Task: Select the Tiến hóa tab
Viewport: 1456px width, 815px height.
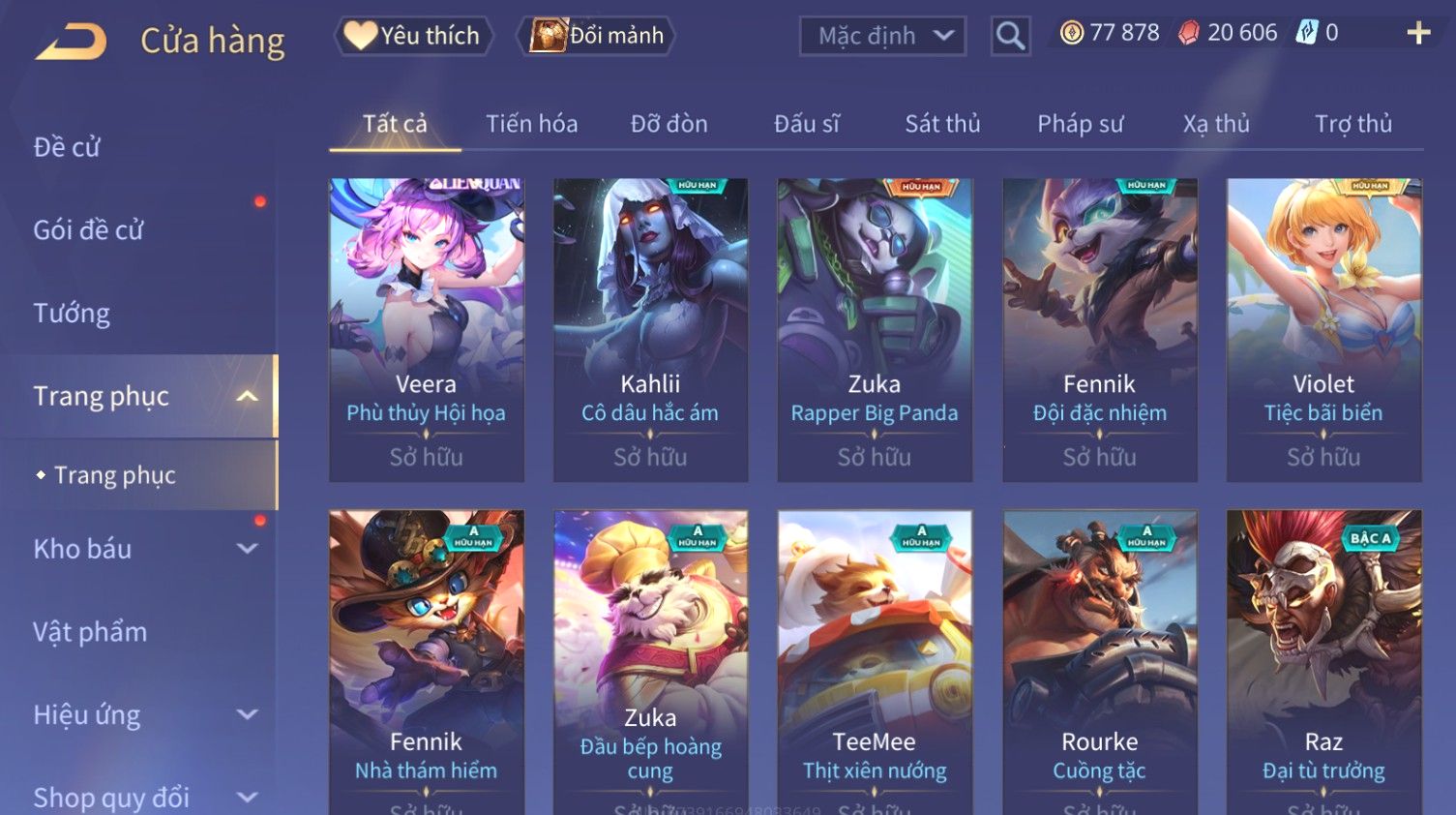Action: coord(531,124)
